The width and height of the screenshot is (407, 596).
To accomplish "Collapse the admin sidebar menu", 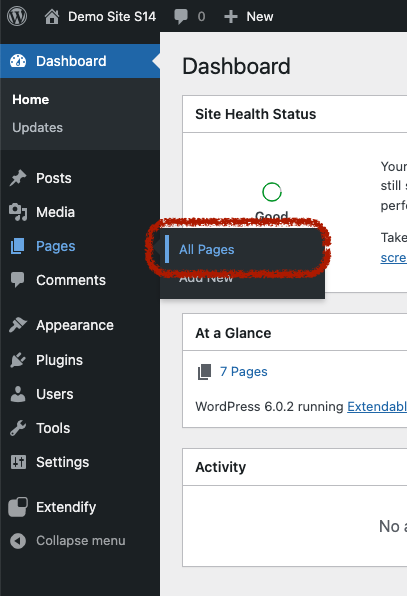I will click(68, 541).
